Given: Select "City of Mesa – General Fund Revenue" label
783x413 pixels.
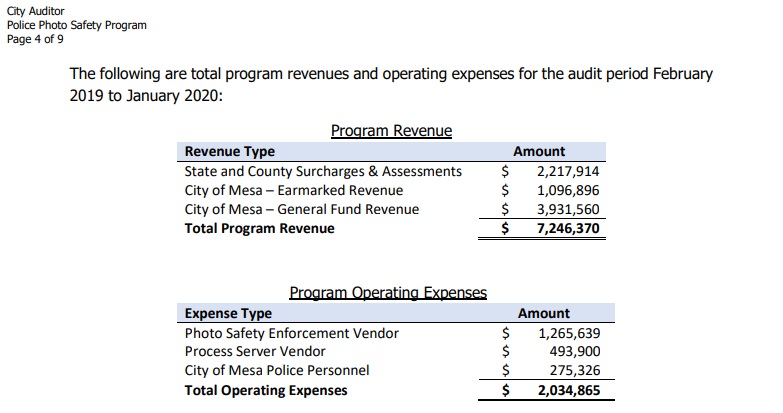Looking at the screenshot, I should click(x=302, y=209).
